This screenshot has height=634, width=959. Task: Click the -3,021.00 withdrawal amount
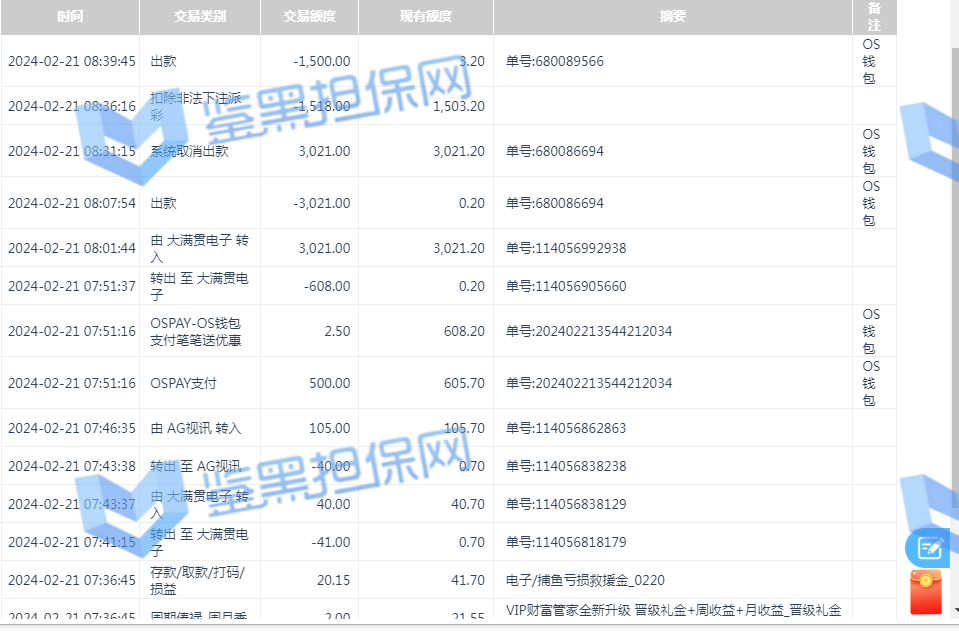pos(321,203)
